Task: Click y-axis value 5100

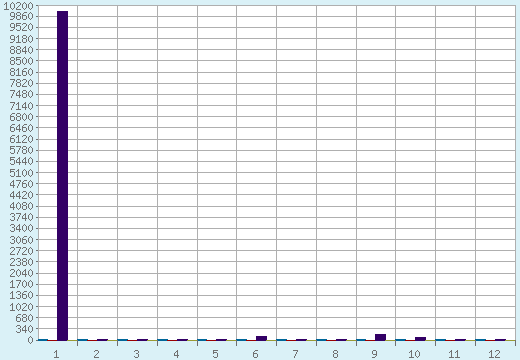Action: point(22,173)
